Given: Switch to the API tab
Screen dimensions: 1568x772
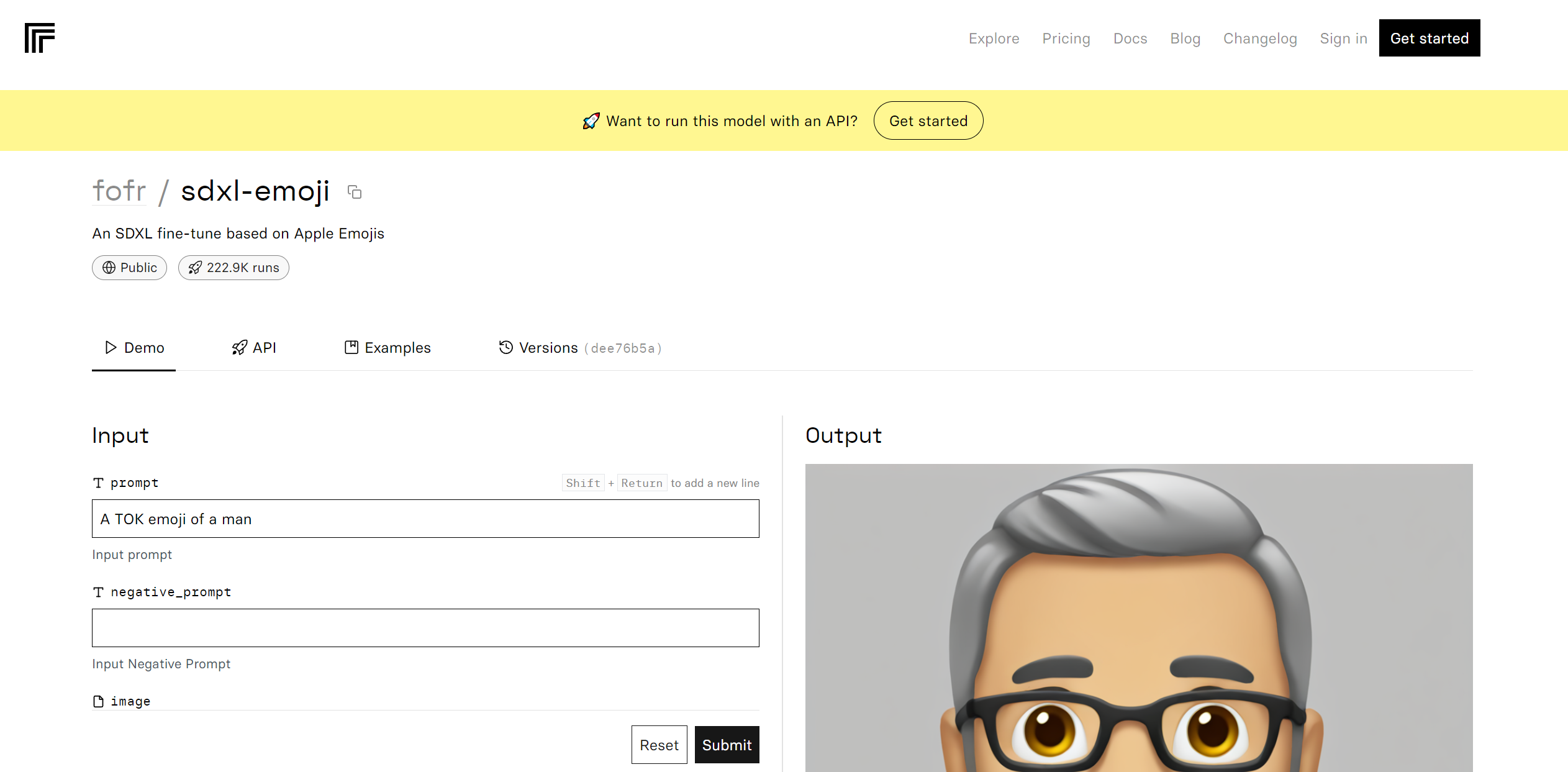Looking at the screenshot, I should click(x=254, y=348).
